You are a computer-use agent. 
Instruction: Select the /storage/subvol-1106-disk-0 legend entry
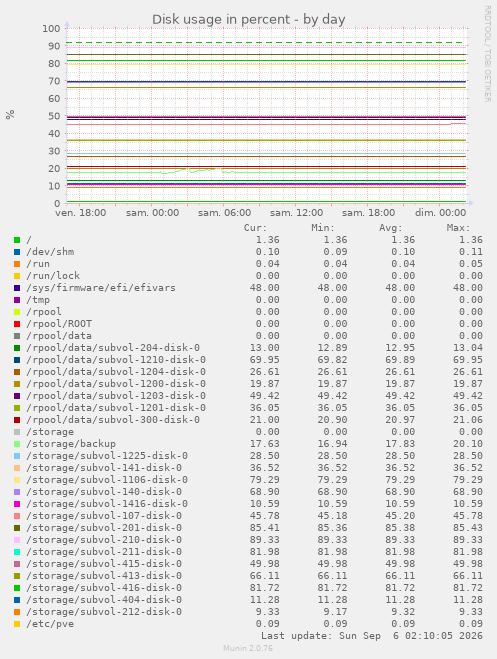[107, 480]
